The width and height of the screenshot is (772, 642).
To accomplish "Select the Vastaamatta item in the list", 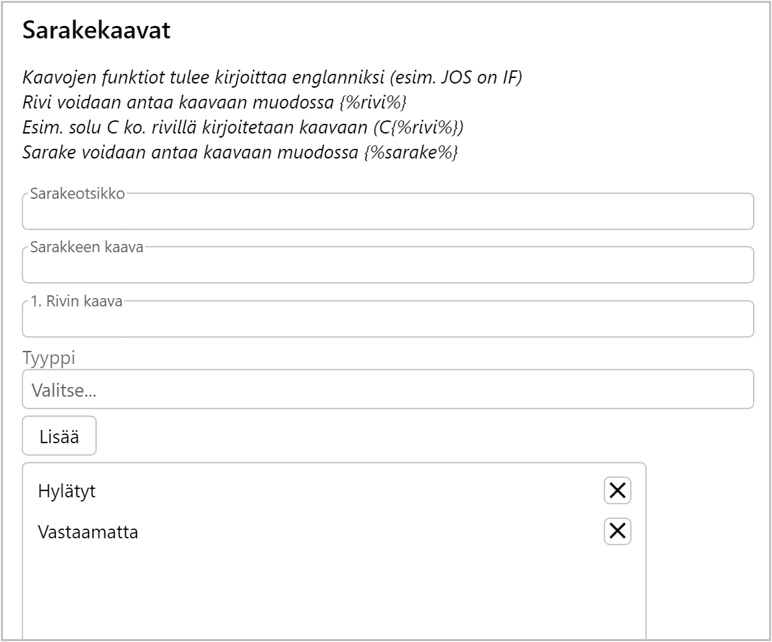I will 88,532.
